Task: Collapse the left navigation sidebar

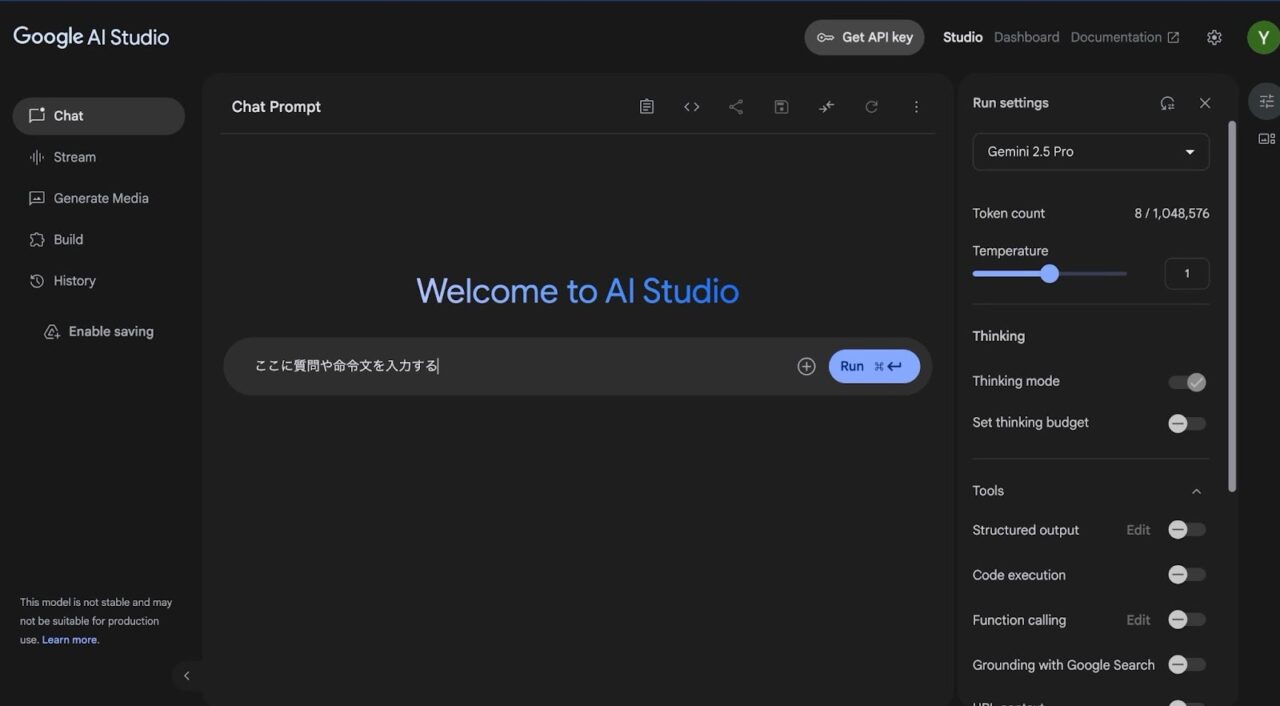Action: [186, 676]
